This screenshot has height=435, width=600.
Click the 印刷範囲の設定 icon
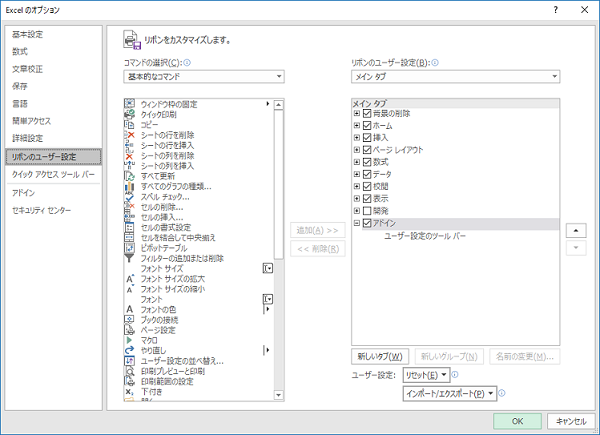[x=130, y=381]
